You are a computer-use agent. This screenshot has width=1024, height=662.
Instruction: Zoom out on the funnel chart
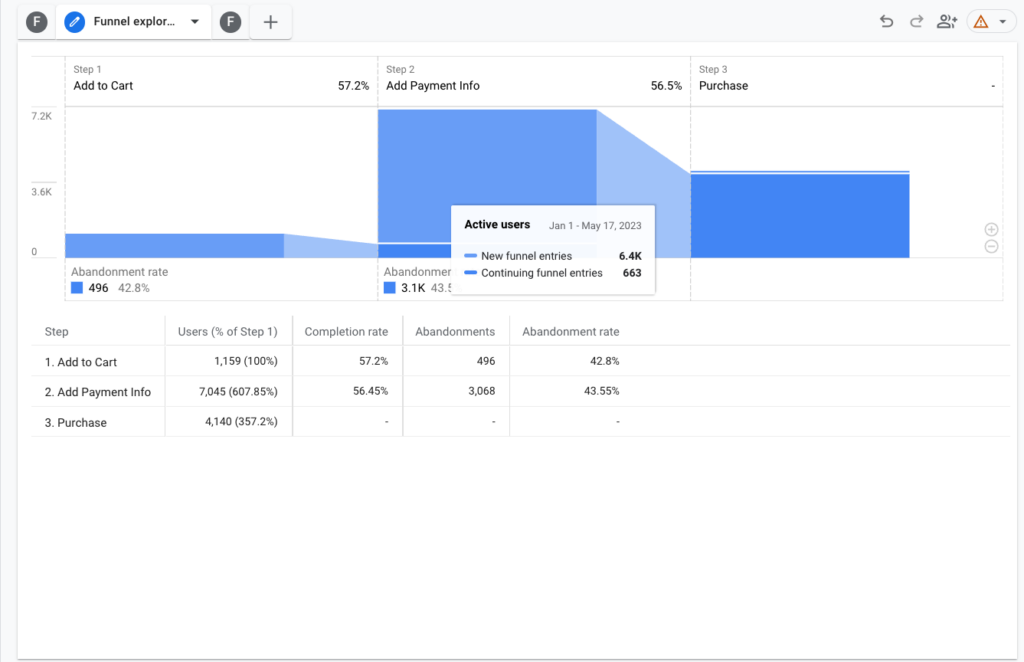tap(991, 246)
